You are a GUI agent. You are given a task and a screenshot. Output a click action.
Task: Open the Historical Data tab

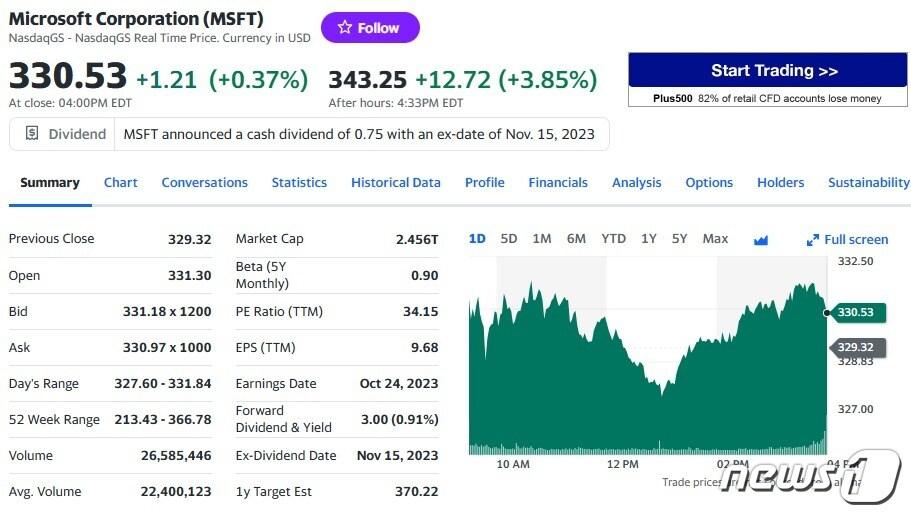[x=395, y=182]
